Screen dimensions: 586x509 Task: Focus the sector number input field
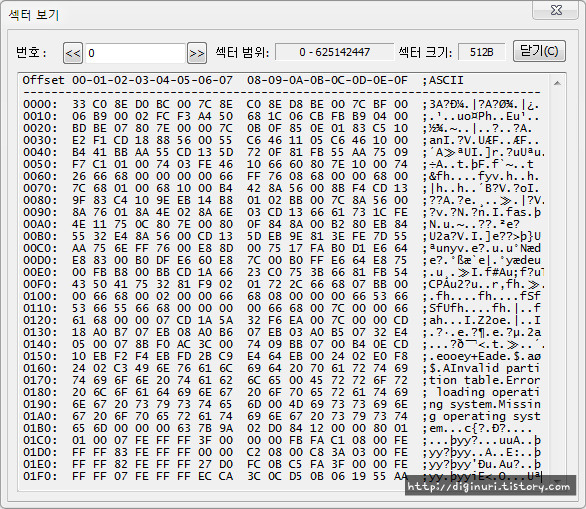tap(135, 53)
